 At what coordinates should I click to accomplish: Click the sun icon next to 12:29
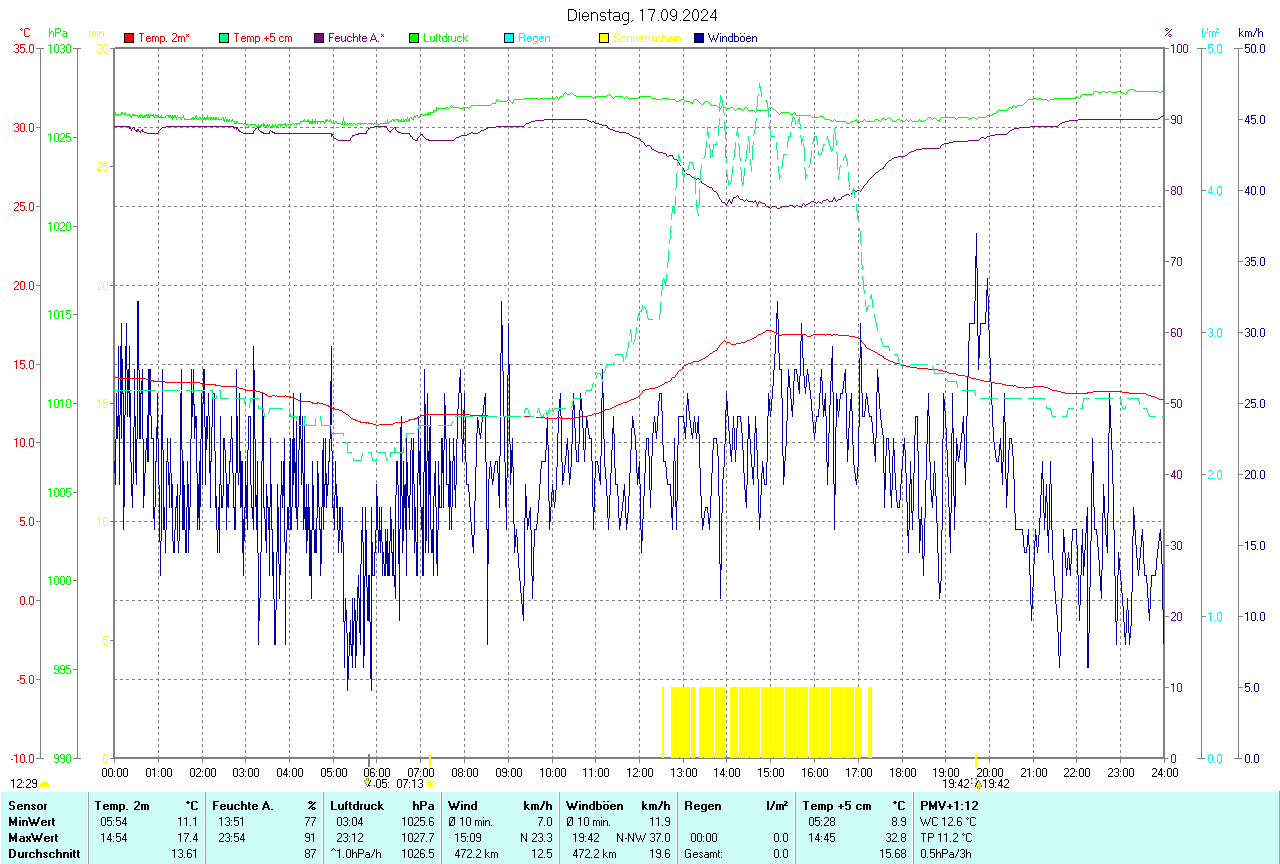[44, 784]
